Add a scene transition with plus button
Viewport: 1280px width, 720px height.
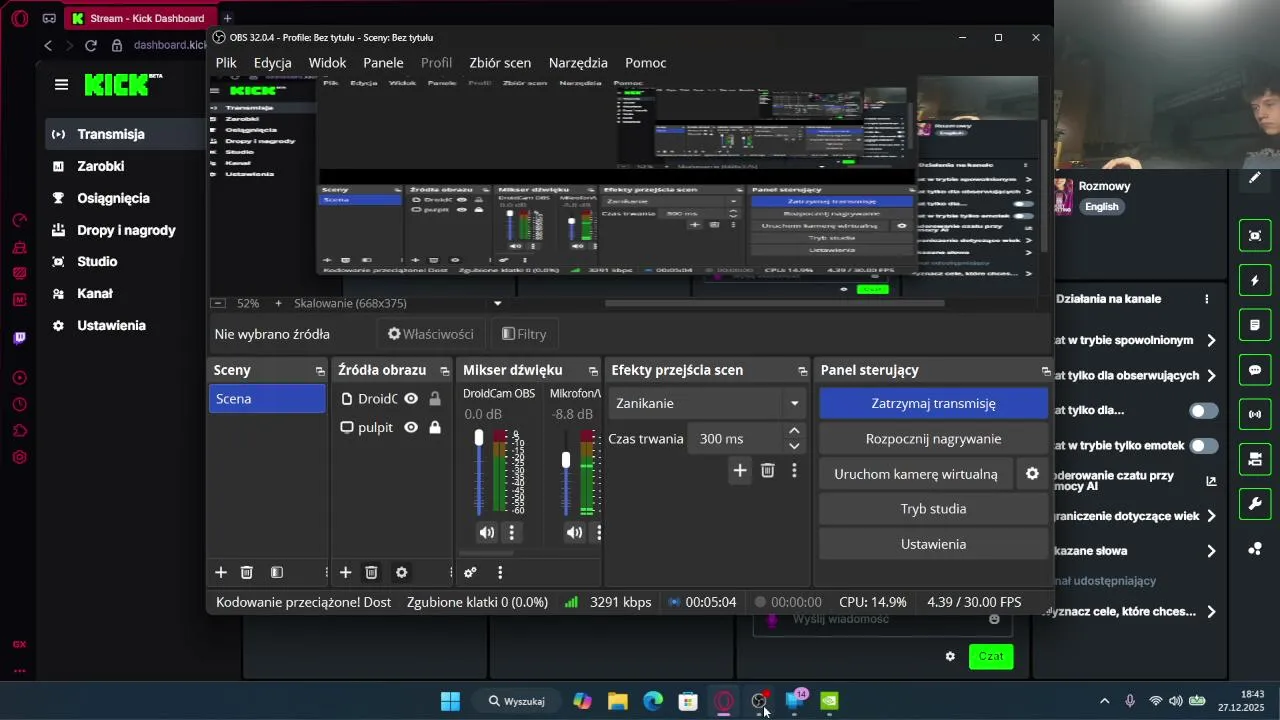coord(739,470)
